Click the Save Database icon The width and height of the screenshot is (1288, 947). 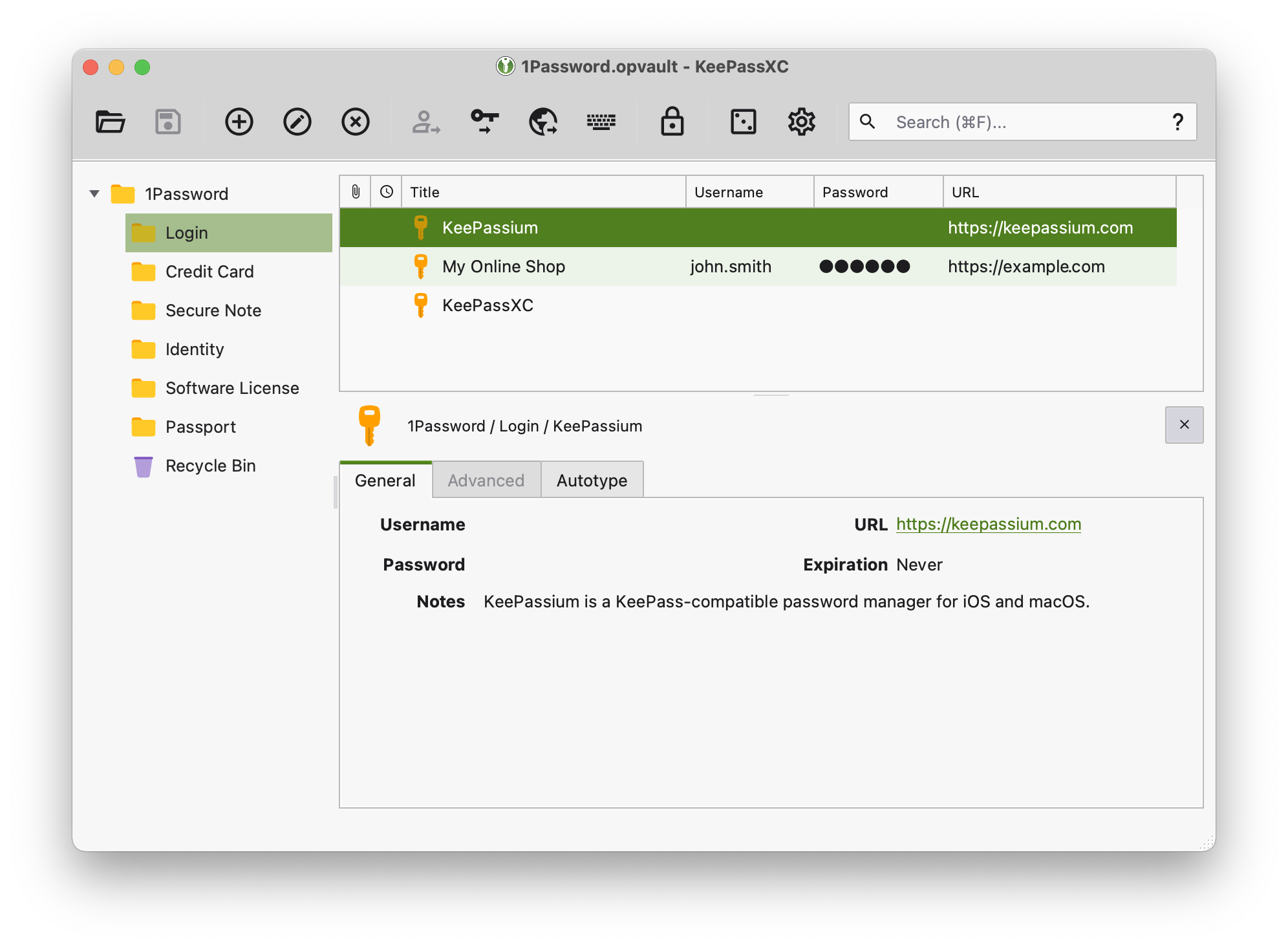[168, 120]
